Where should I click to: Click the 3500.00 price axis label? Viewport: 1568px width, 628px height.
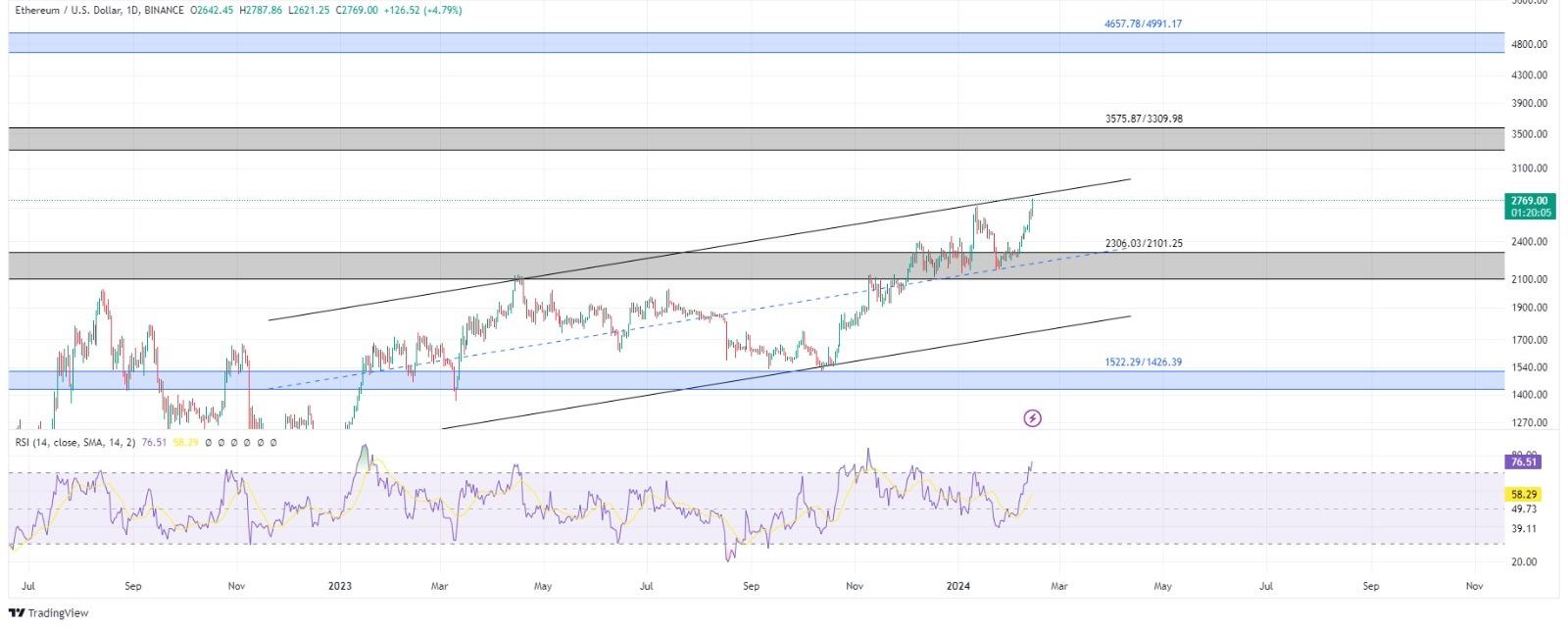click(1530, 134)
